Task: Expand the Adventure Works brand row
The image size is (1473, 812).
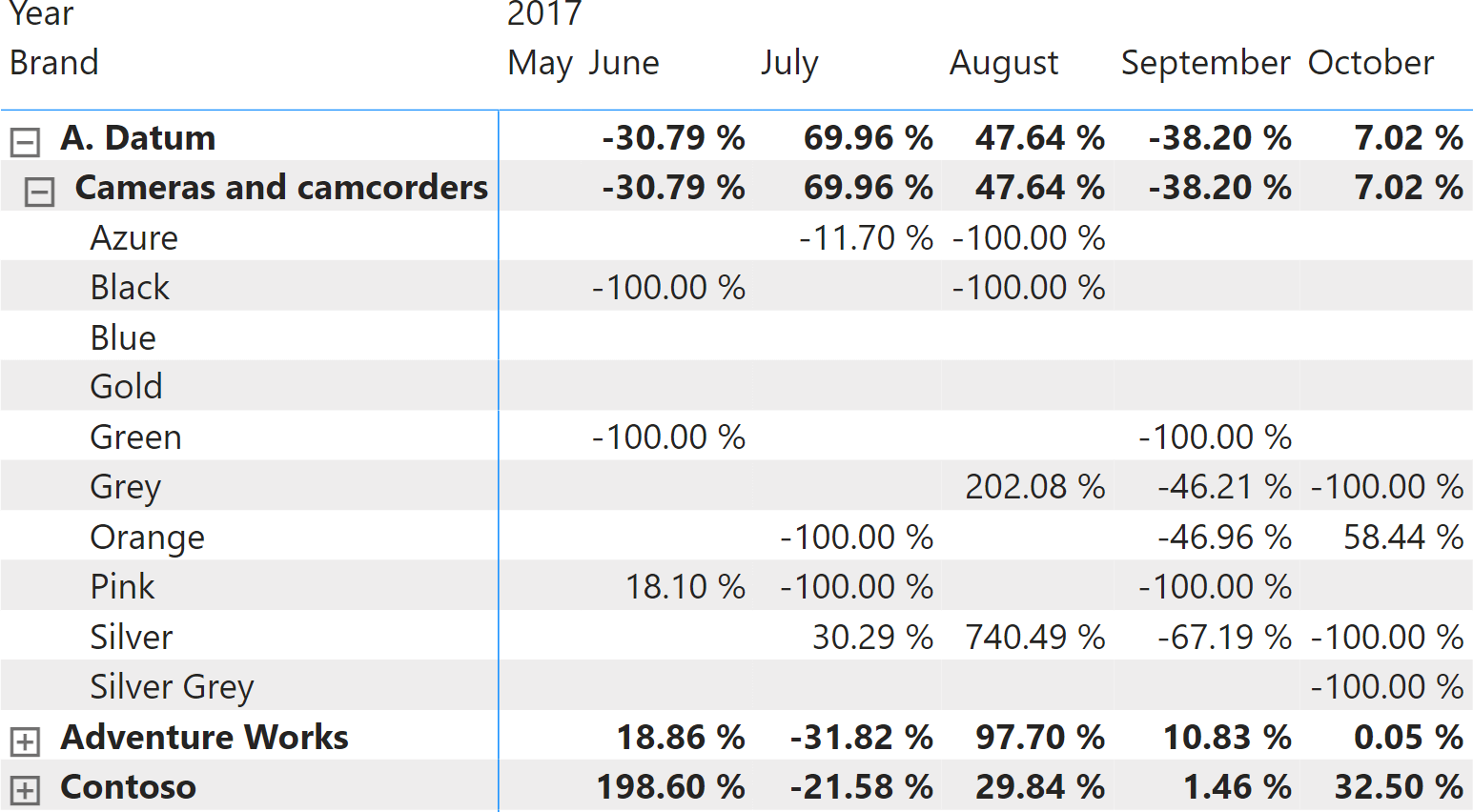Action: [25, 741]
